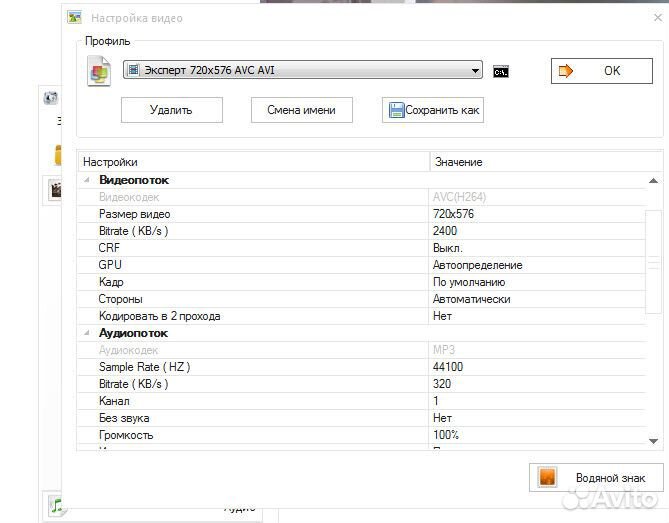669x523 pixels.
Task: Click the command-line icon beside profile dropdown
Action: tap(501, 71)
